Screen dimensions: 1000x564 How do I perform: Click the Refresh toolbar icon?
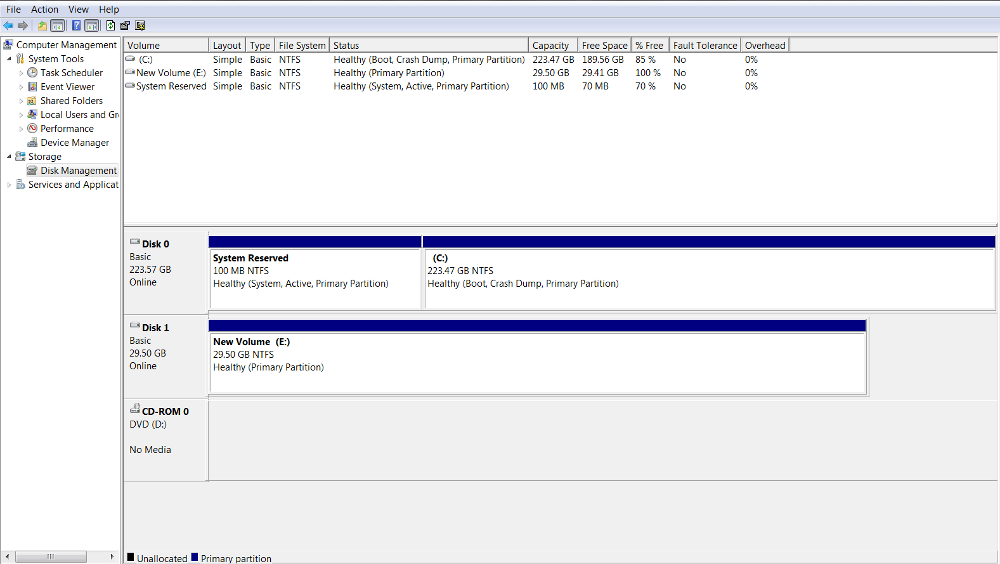tap(110, 25)
